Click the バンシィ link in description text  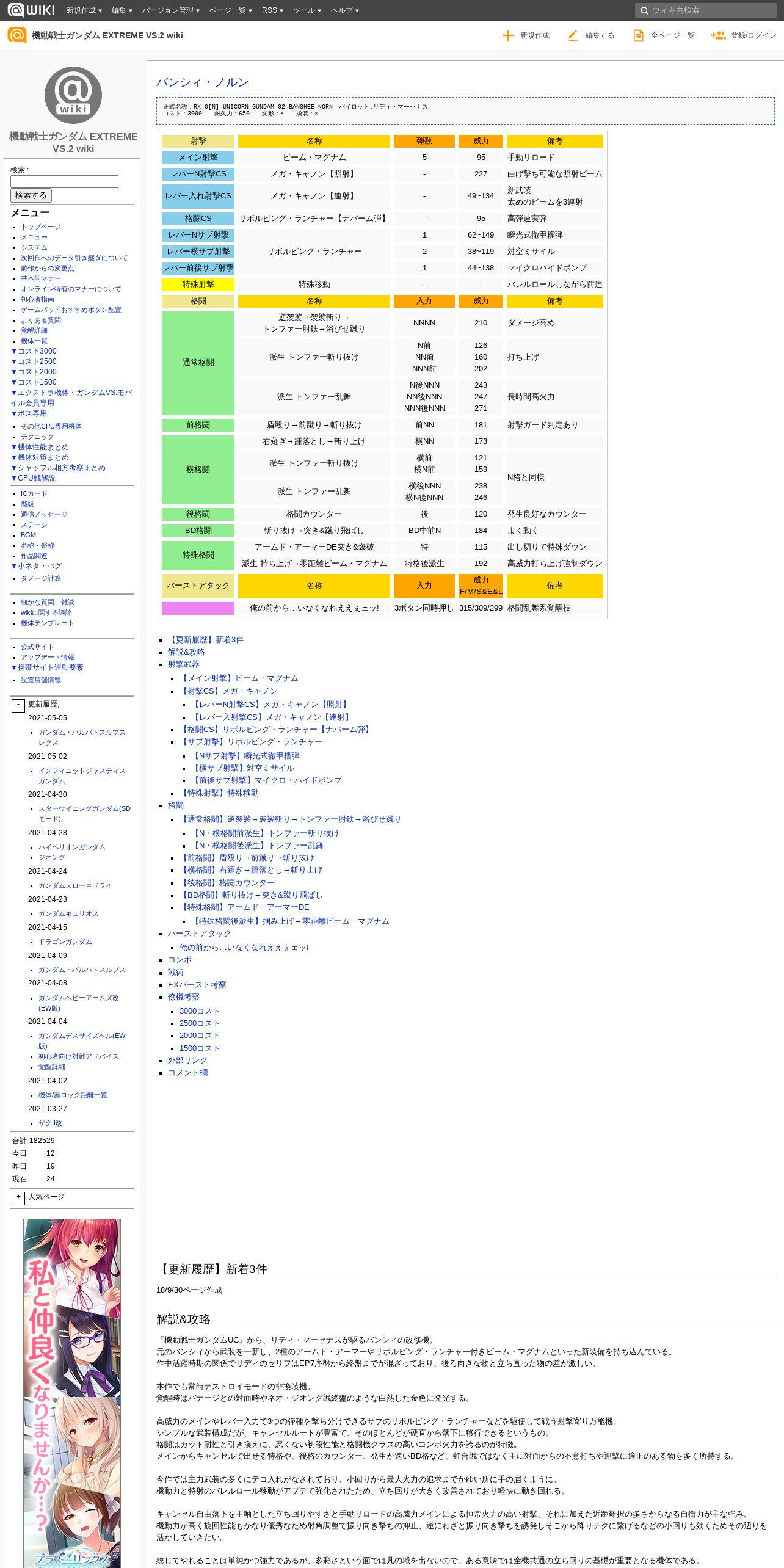pyautogui.click(x=381, y=1340)
